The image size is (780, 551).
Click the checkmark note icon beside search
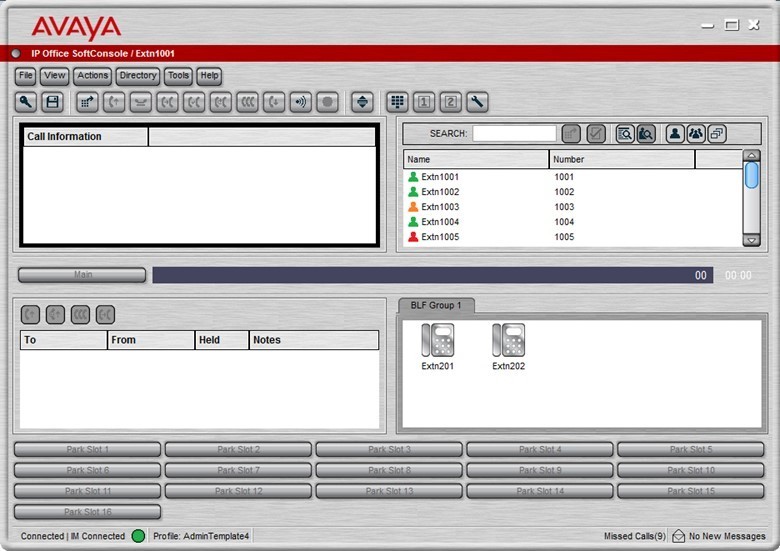tap(596, 134)
